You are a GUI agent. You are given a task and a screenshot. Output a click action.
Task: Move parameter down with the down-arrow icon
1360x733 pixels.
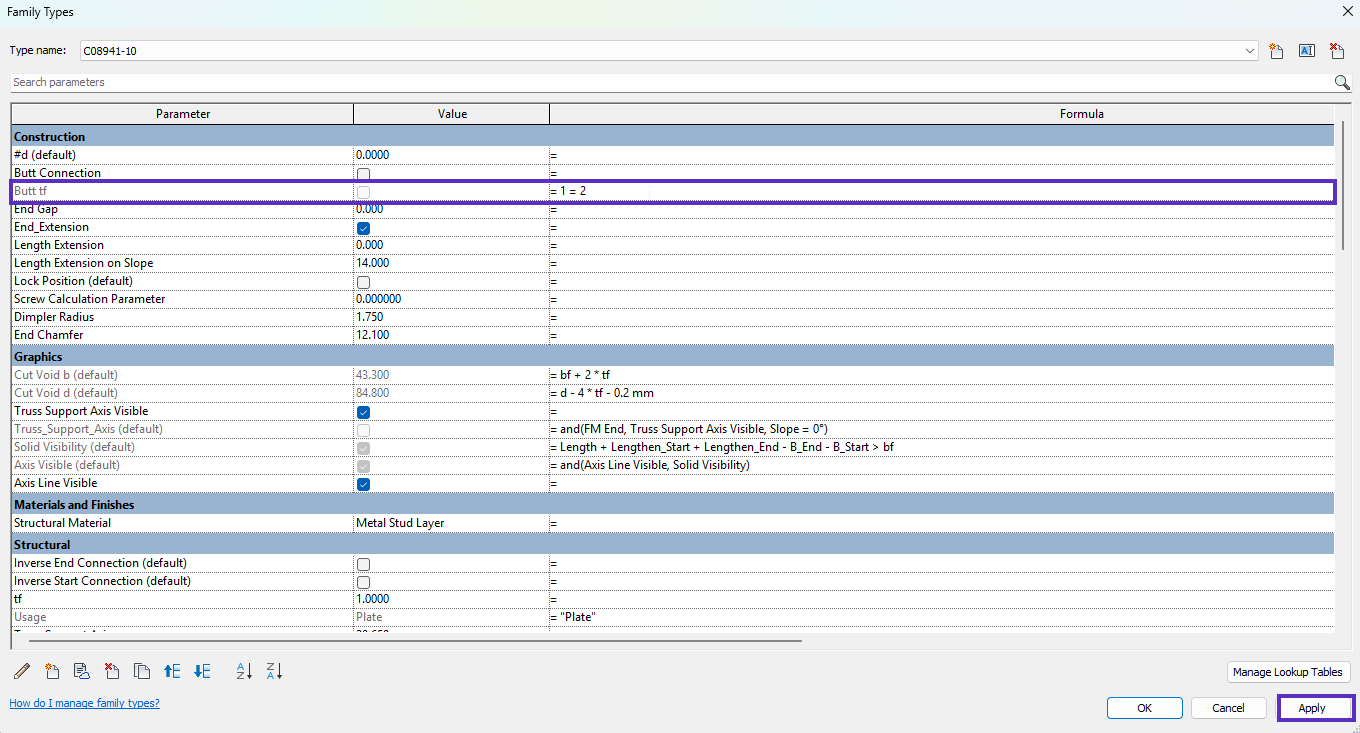202,671
